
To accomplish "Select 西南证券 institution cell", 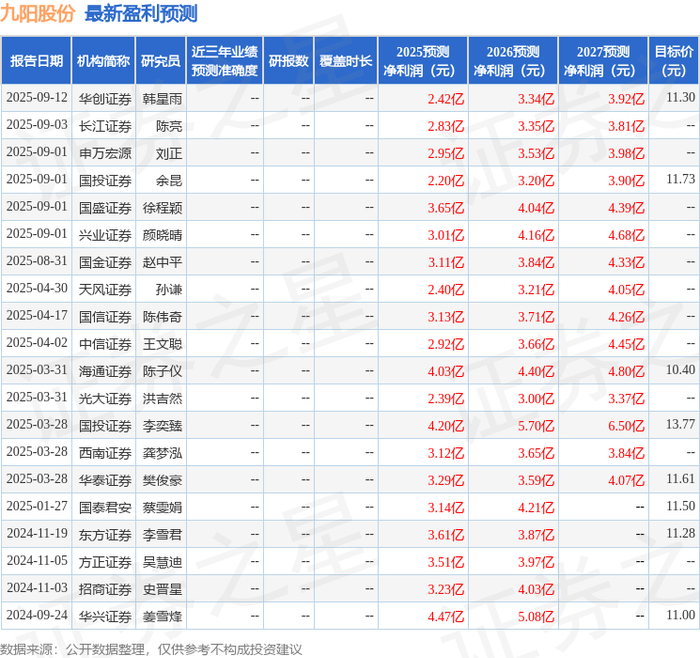I will tap(105, 453).
